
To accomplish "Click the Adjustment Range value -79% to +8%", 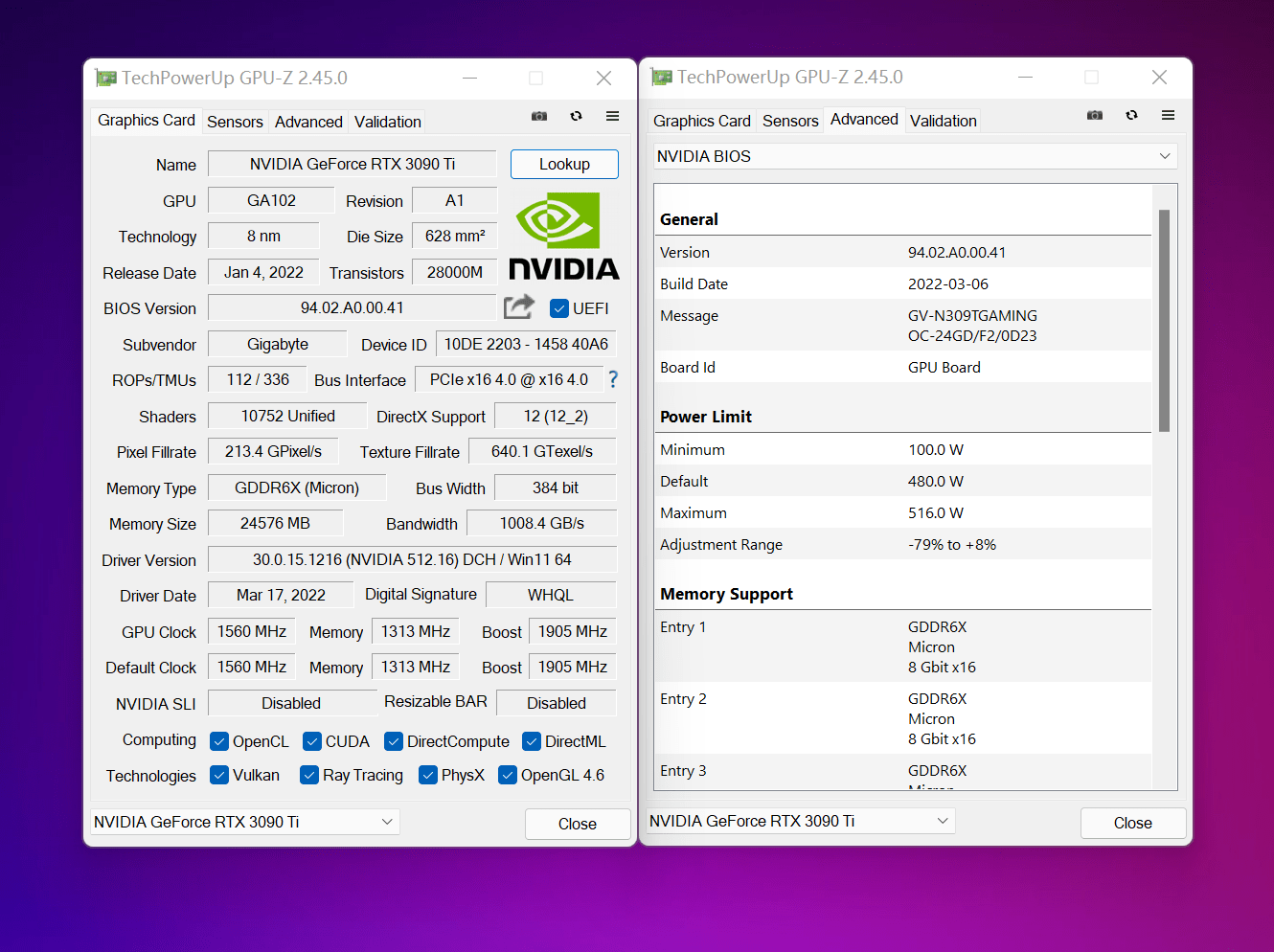I will click(952, 544).
